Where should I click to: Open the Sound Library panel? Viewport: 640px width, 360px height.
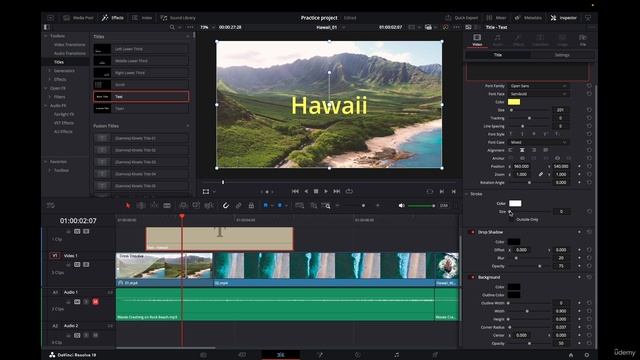pos(178,18)
